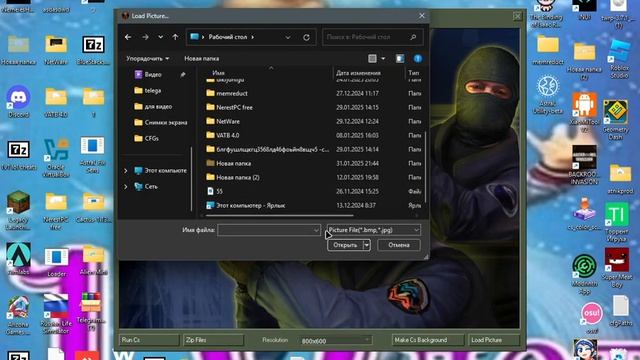
Task: Go back in the Load Picture dialog
Action: tap(128, 37)
